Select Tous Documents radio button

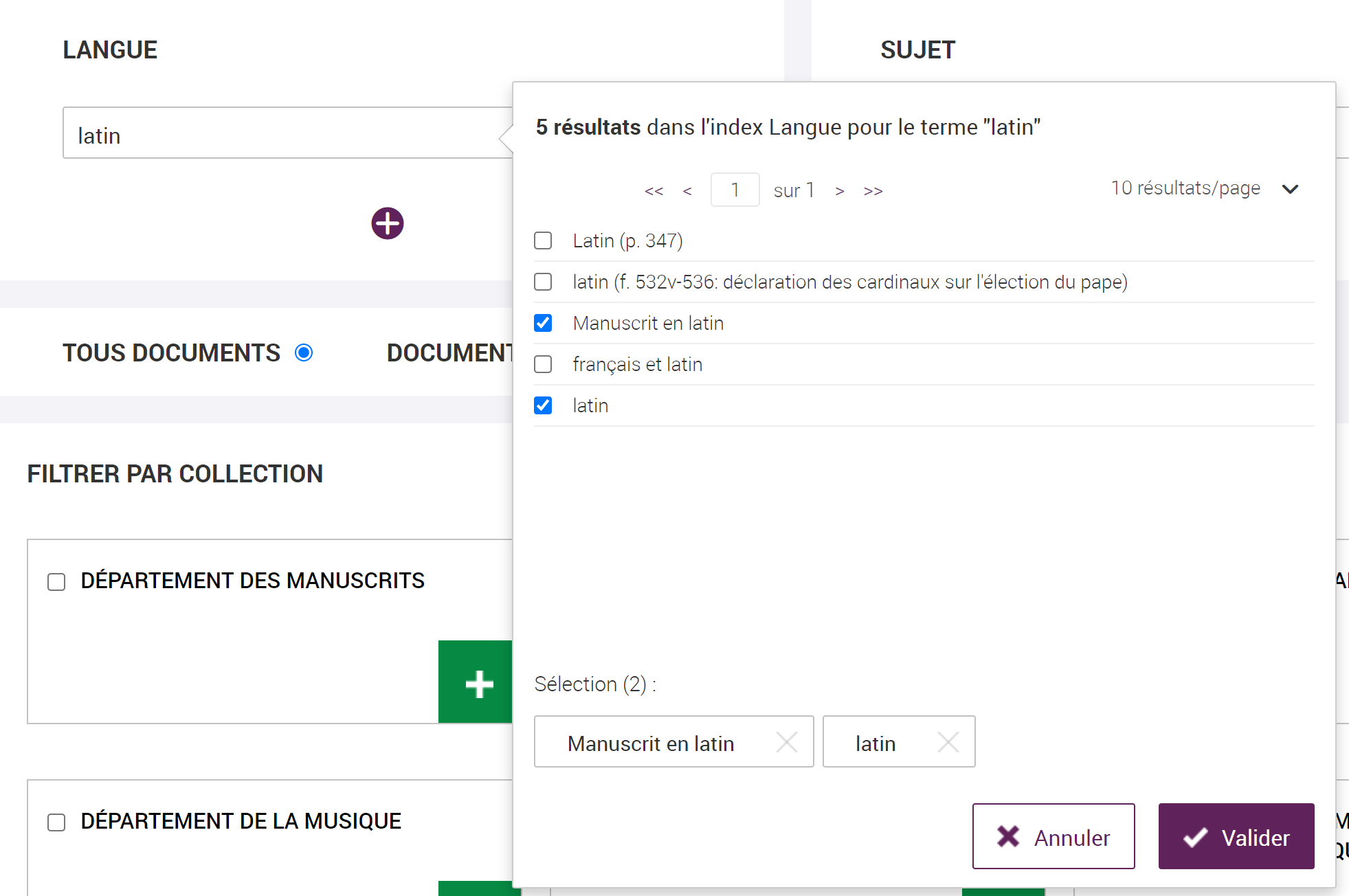(304, 352)
